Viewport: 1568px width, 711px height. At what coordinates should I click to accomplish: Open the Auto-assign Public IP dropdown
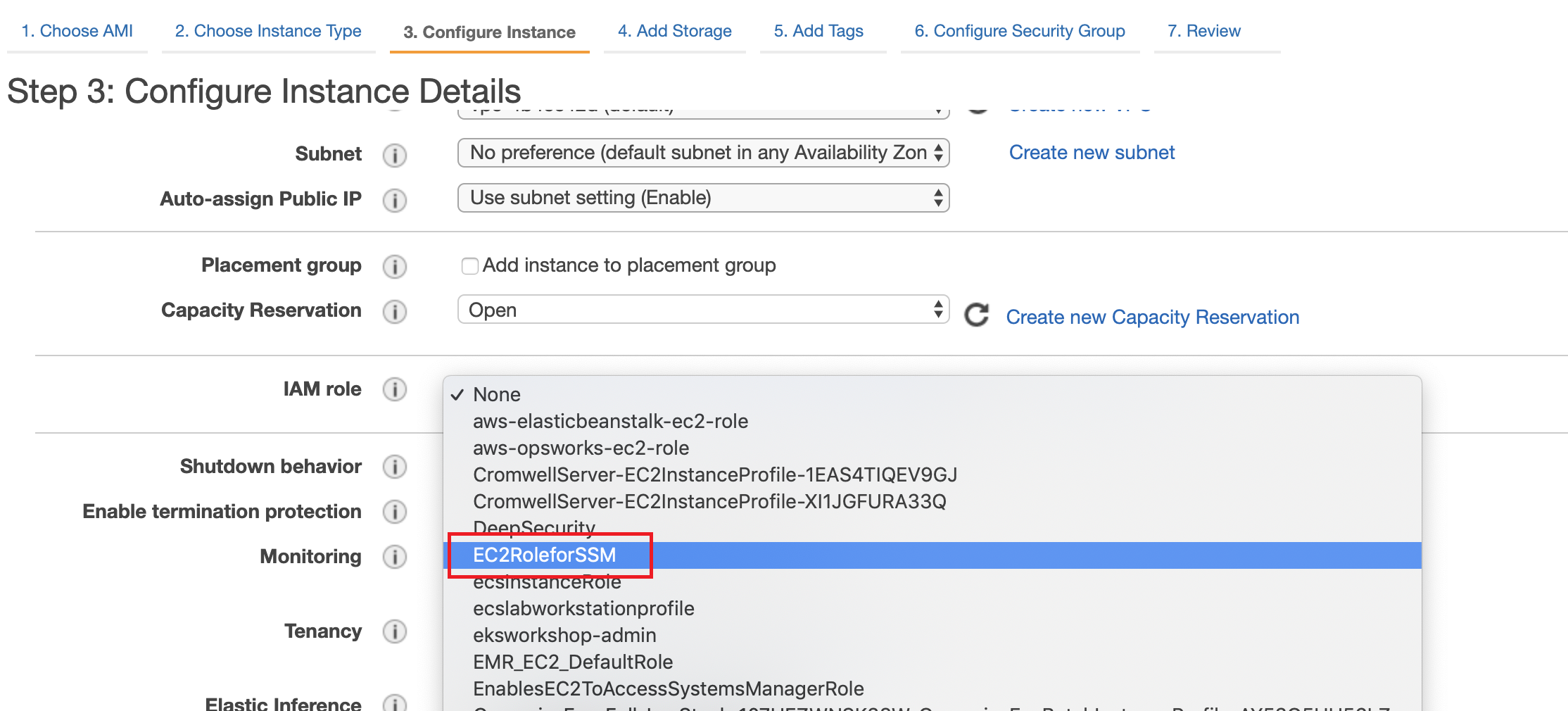pyautogui.click(x=703, y=198)
